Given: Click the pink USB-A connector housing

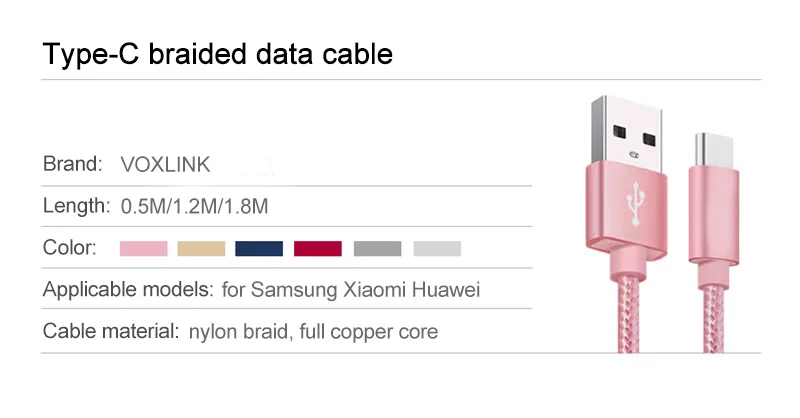Looking at the screenshot, I should [x=626, y=215].
